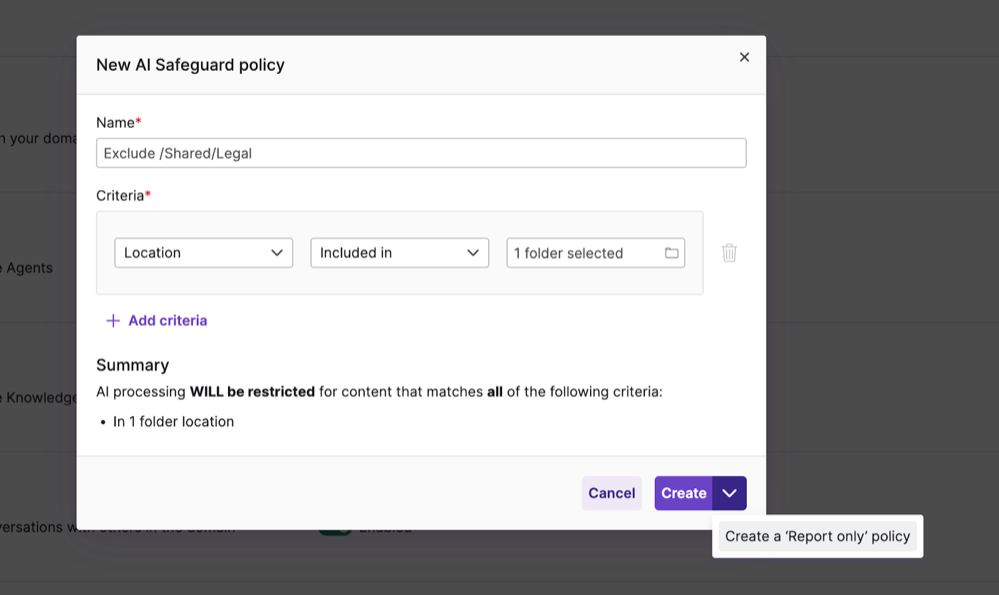Expand the Create button's dropdown arrow
999x595 pixels.
pyautogui.click(x=729, y=493)
